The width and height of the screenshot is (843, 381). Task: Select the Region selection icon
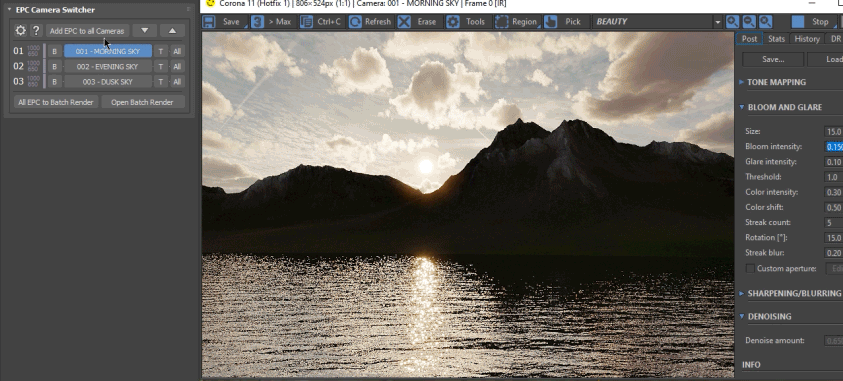pyautogui.click(x=502, y=21)
